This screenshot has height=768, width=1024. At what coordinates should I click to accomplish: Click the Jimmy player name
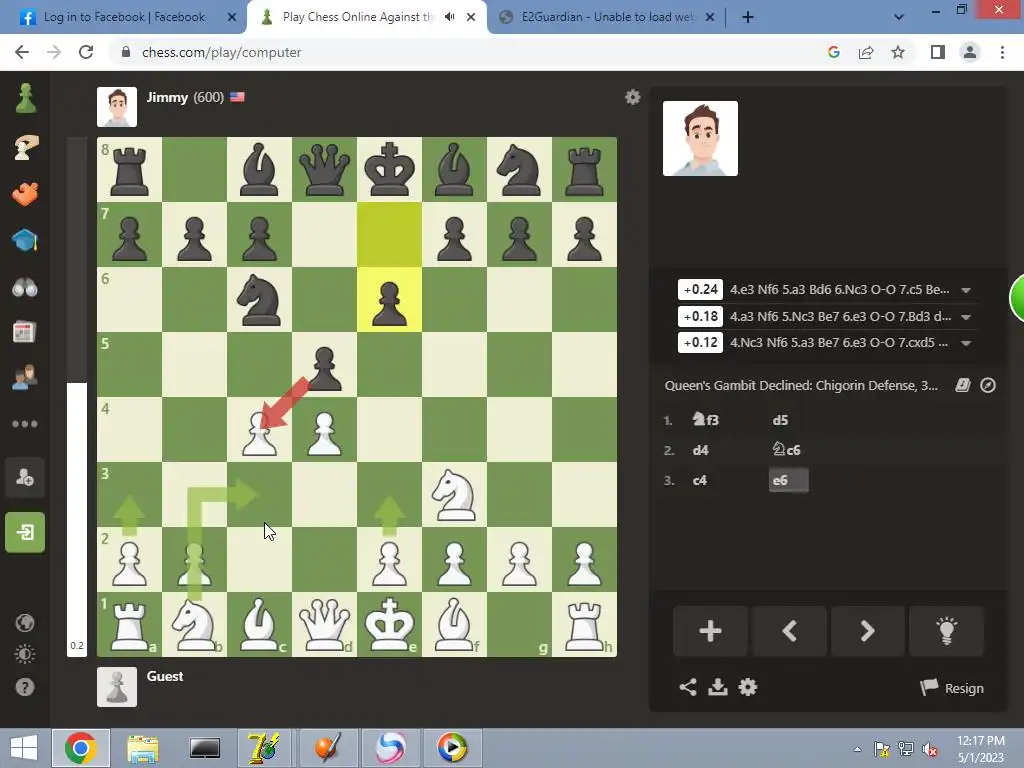167,97
